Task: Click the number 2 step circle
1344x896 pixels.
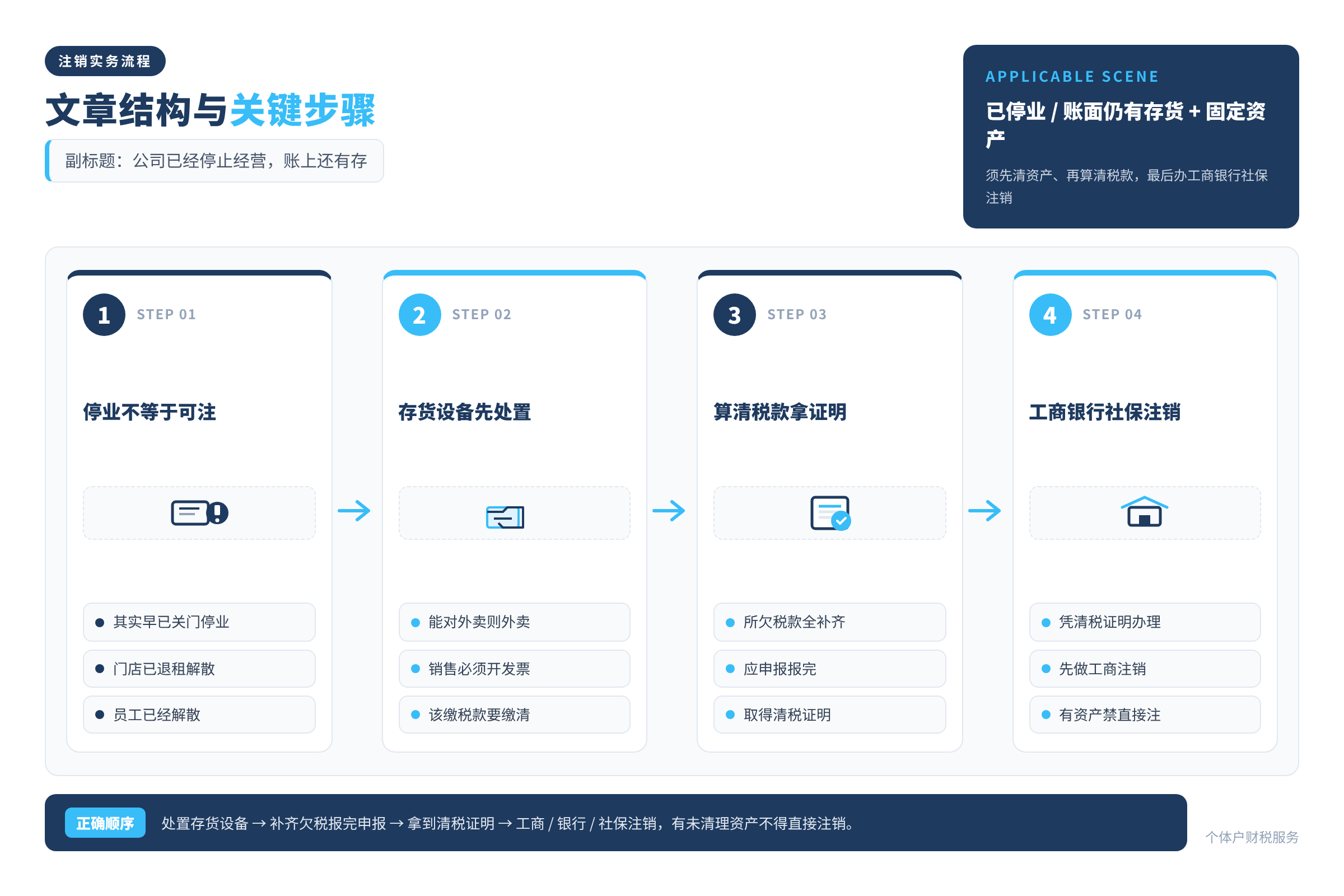Action: tap(419, 315)
